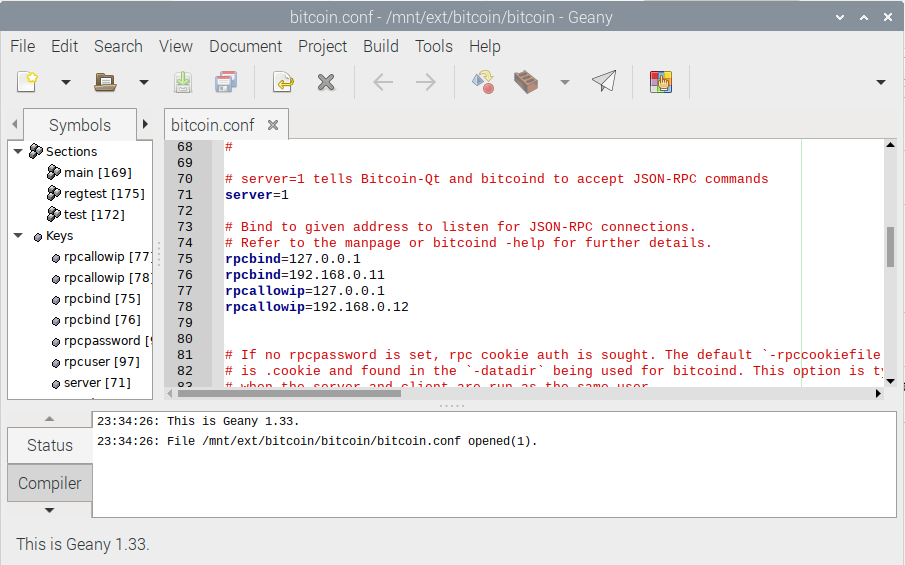The width and height of the screenshot is (905, 565).
Task: Open the Project menu
Action: (322, 46)
